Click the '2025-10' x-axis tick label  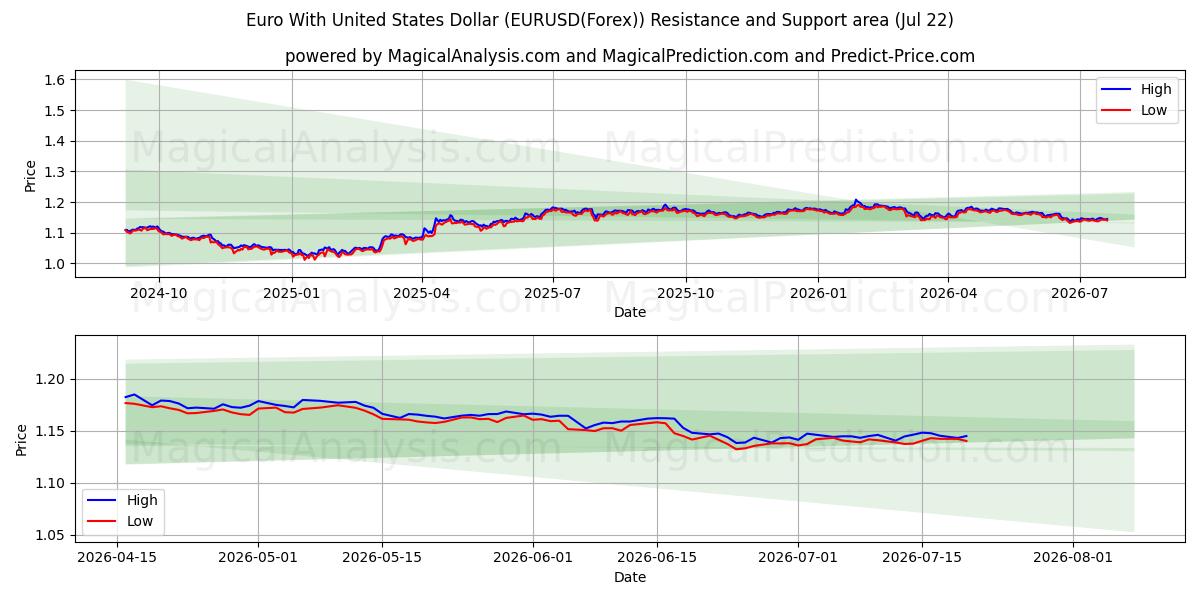686,293
